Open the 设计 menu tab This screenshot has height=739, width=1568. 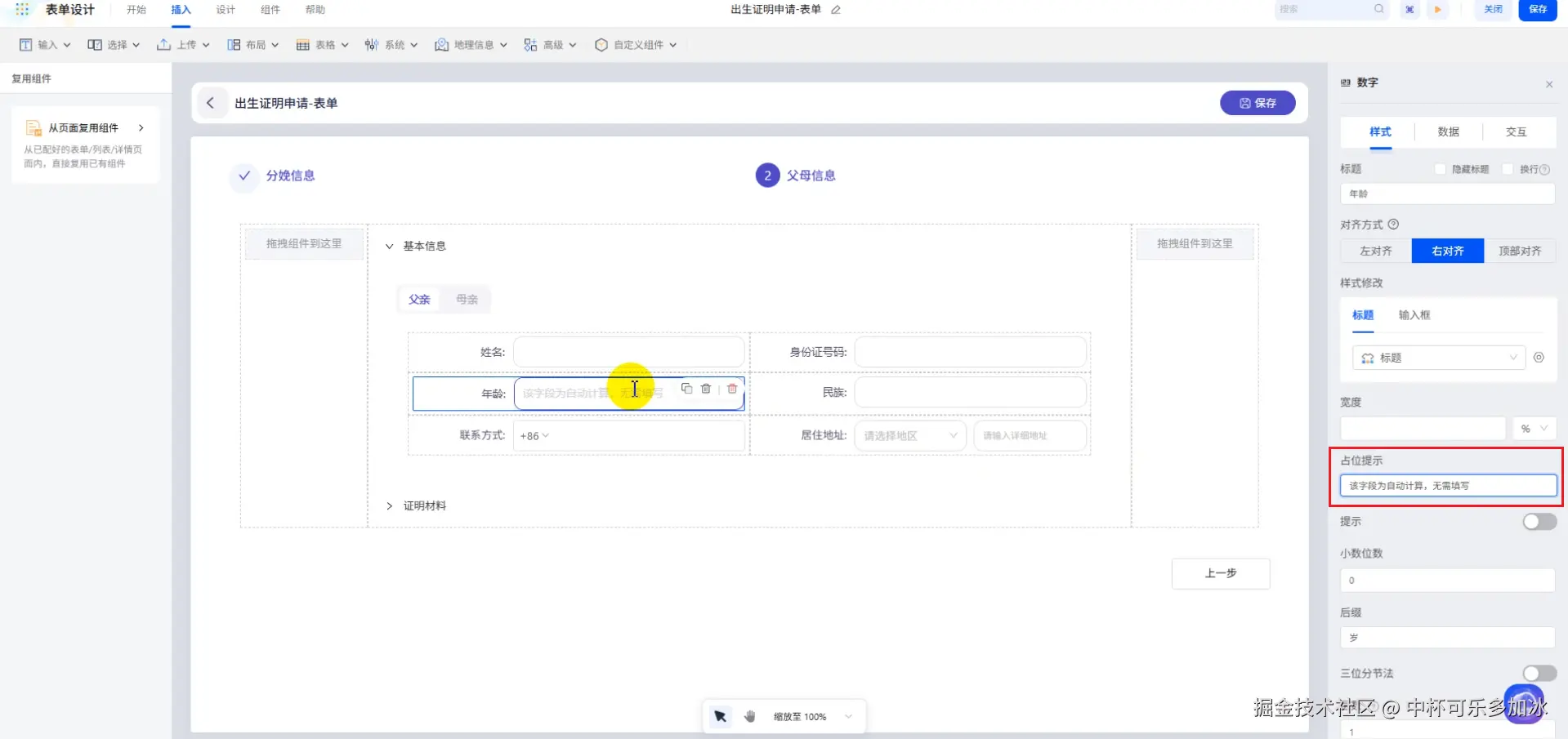(226, 10)
